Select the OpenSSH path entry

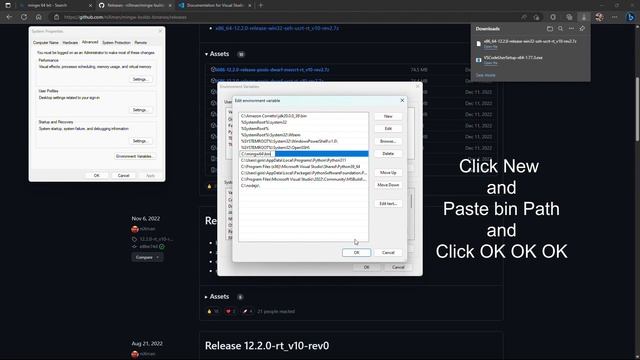coord(303,147)
